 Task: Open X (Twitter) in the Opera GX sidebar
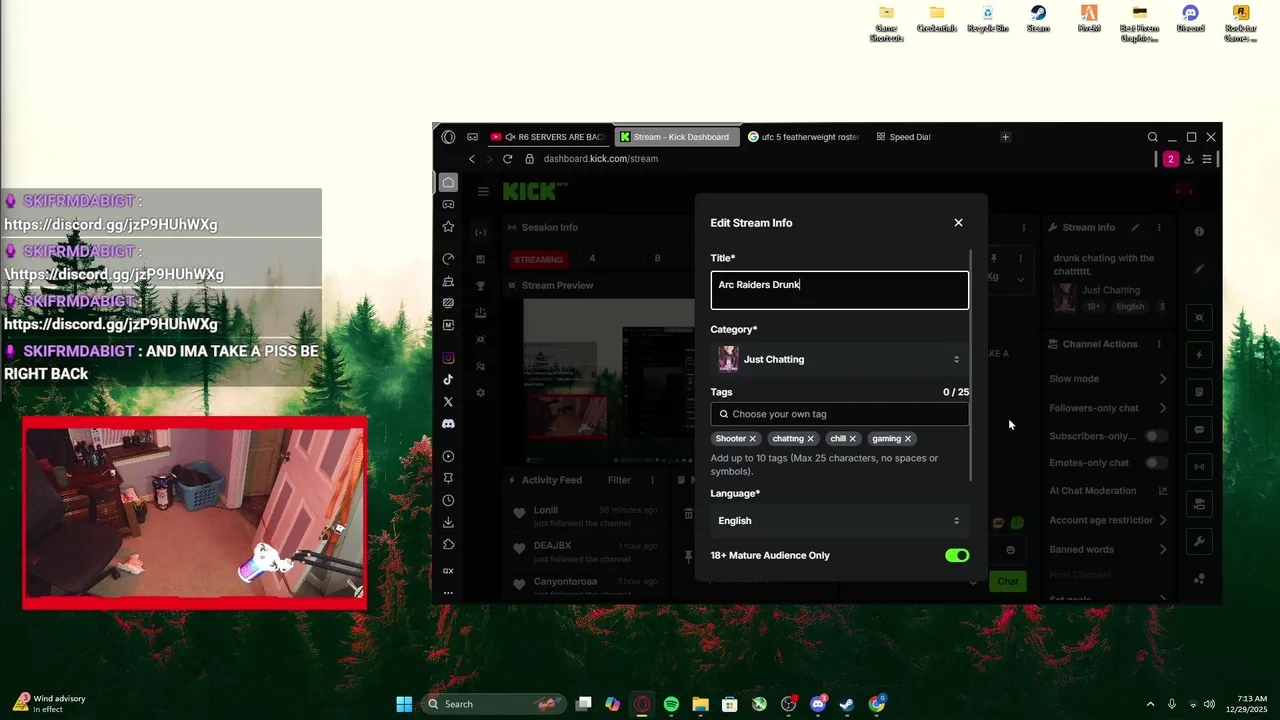pos(448,402)
